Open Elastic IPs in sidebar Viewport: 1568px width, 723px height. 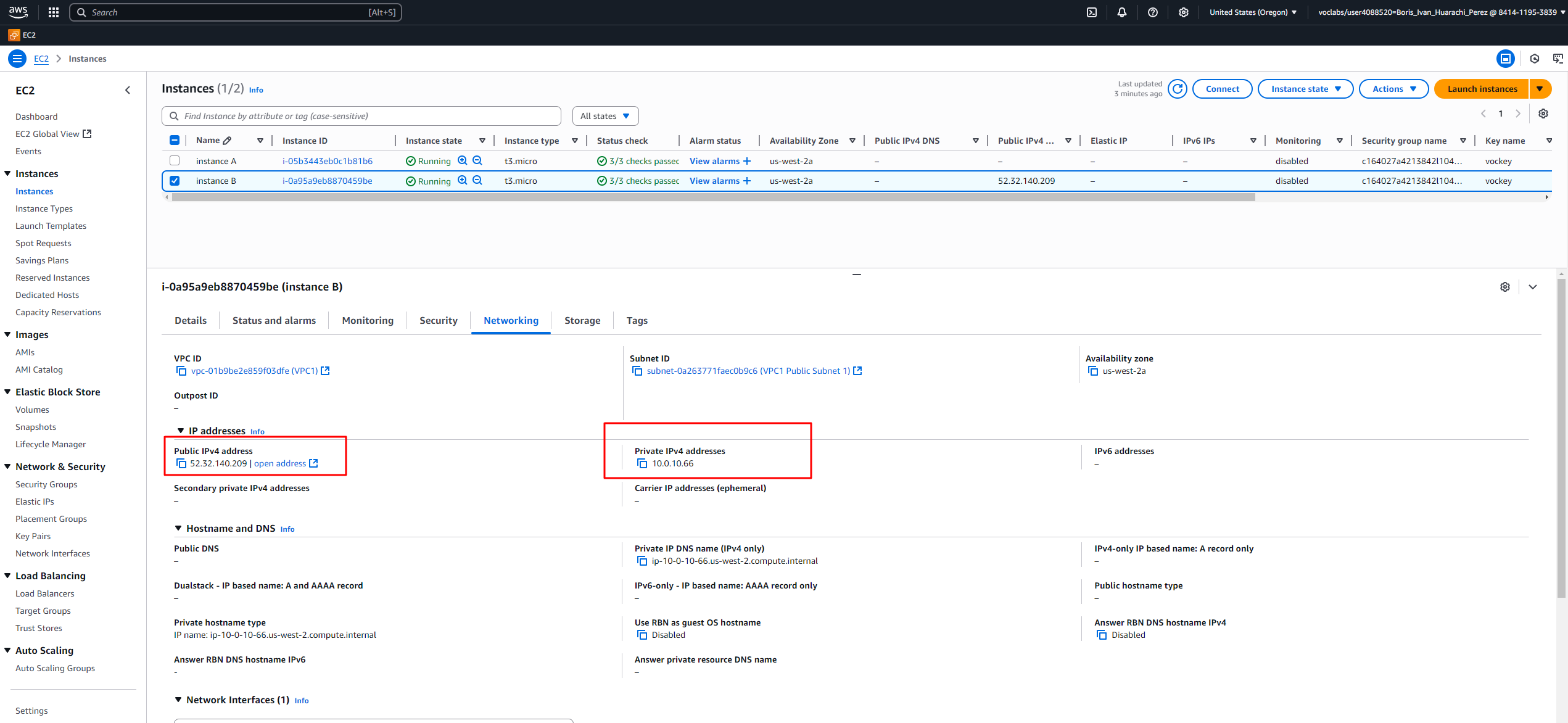[35, 502]
